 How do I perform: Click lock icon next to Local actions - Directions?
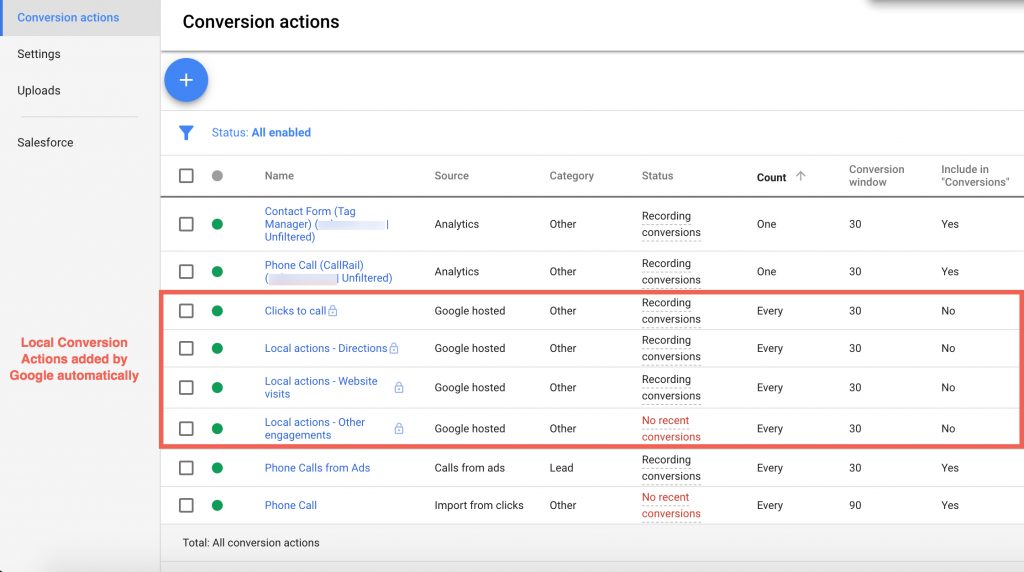click(394, 348)
